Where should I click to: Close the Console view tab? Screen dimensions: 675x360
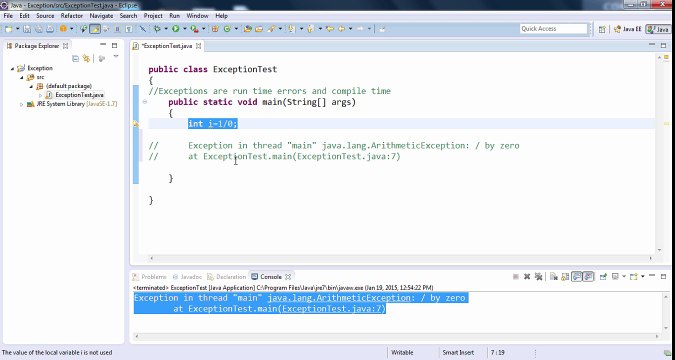(x=288, y=277)
